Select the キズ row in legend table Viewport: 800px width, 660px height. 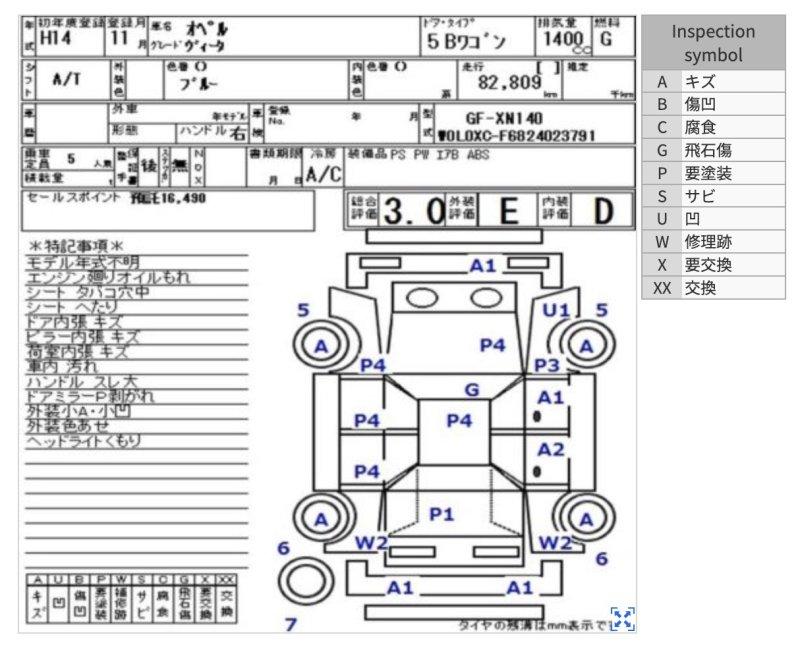point(713,81)
